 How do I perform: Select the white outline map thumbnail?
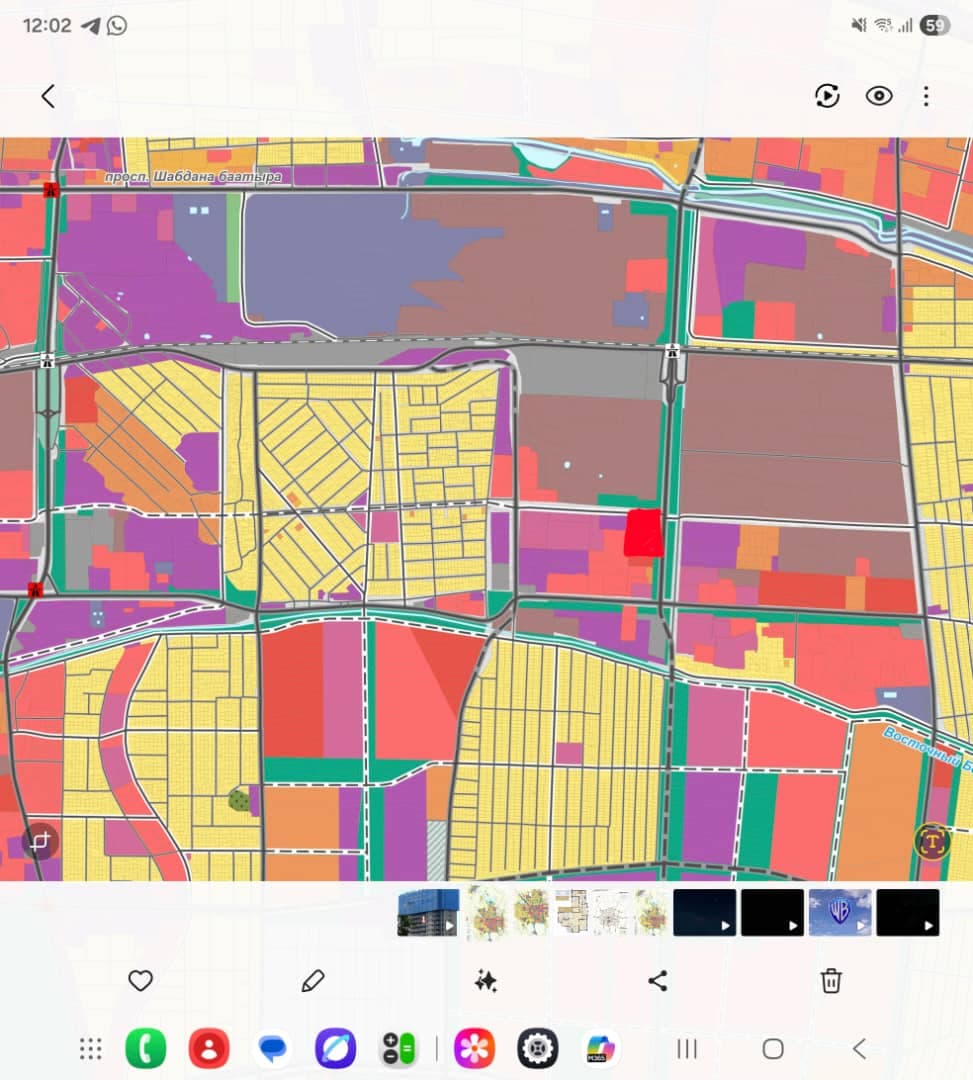tap(611, 913)
